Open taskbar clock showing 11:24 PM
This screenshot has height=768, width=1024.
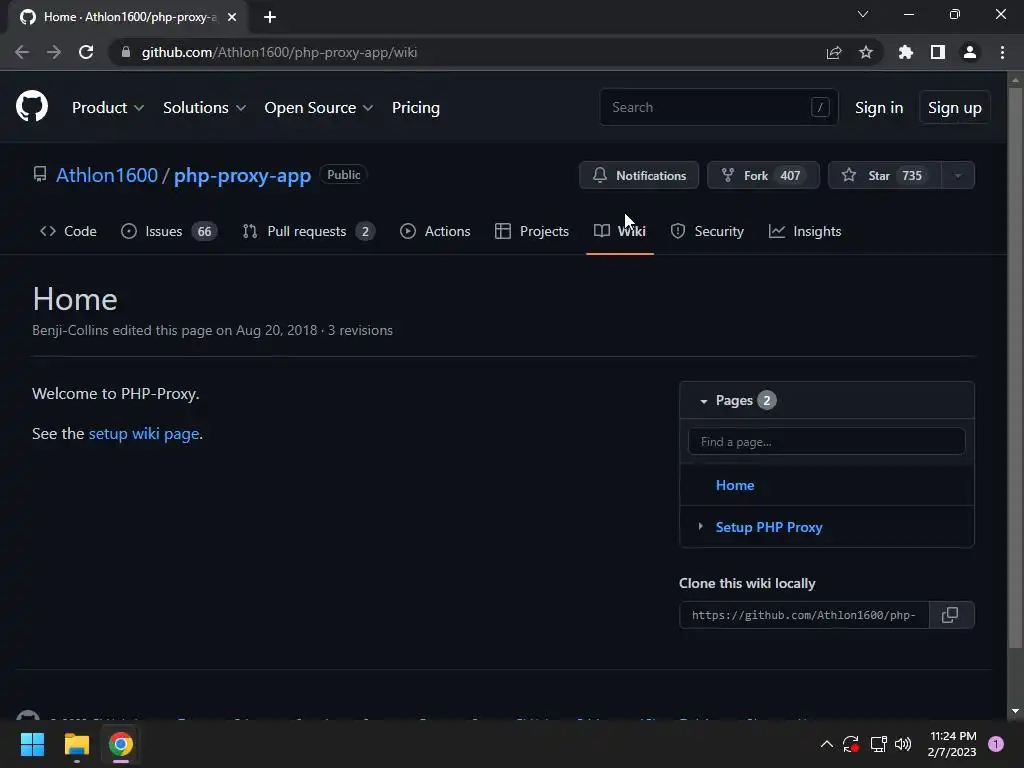coord(952,744)
